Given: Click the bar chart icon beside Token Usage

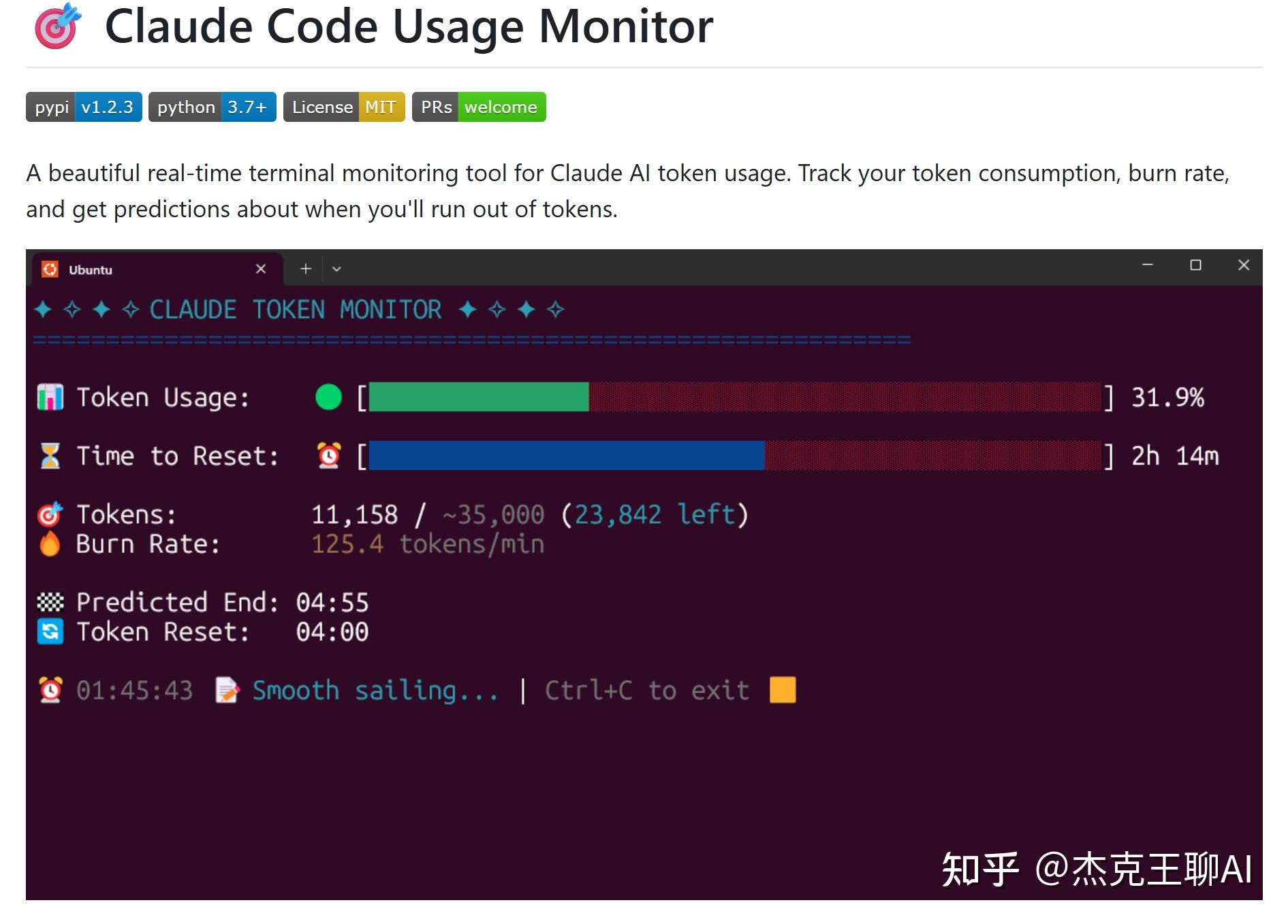Looking at the screenshot, I should click(x=50, y=398).
